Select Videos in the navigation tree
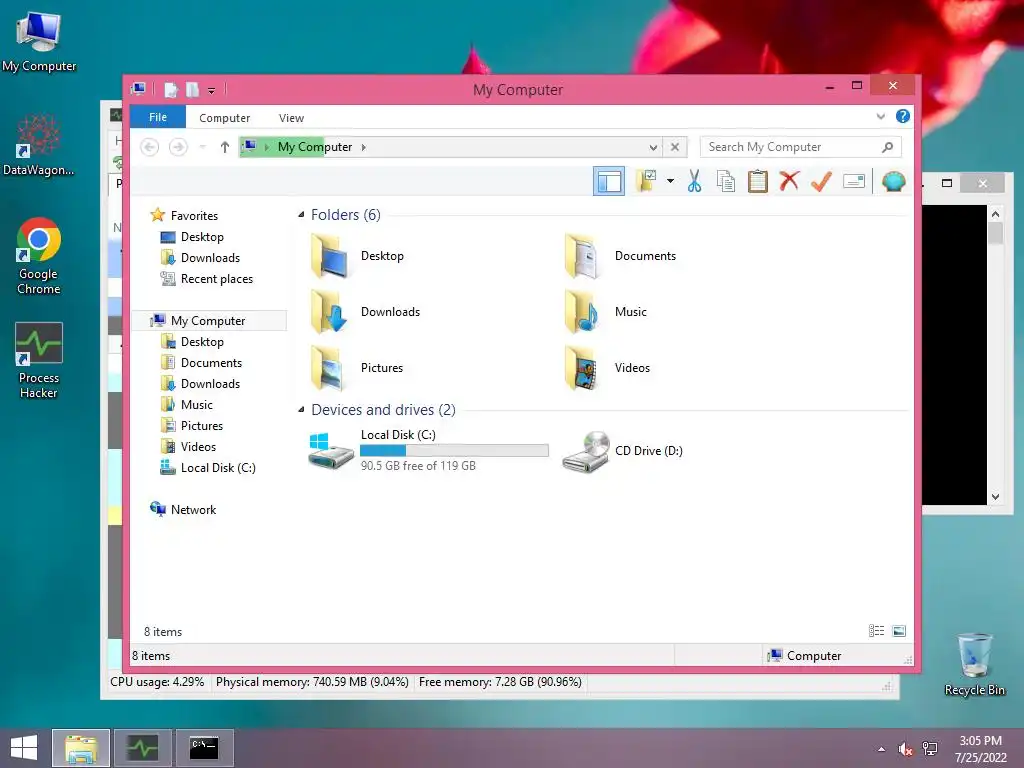 198,447
